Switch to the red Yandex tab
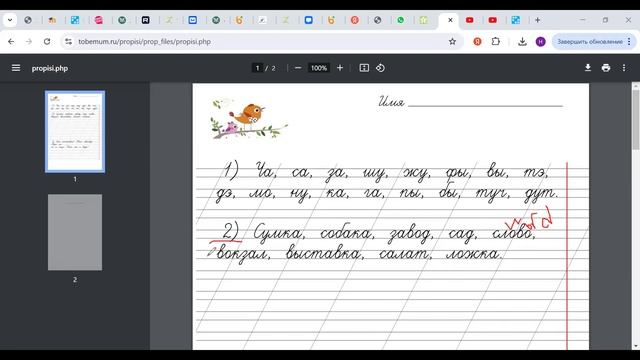This screenshot has width=640, height=360. [355, 20]
